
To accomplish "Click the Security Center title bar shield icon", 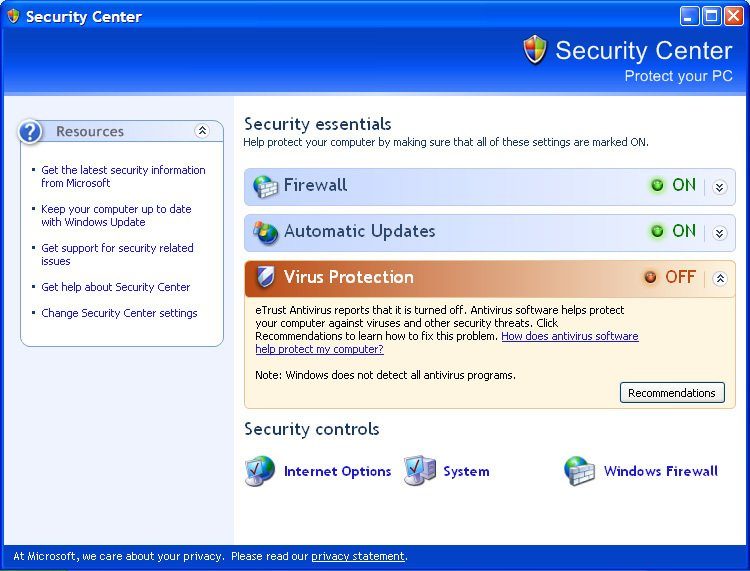I will [x=13, y=16].
